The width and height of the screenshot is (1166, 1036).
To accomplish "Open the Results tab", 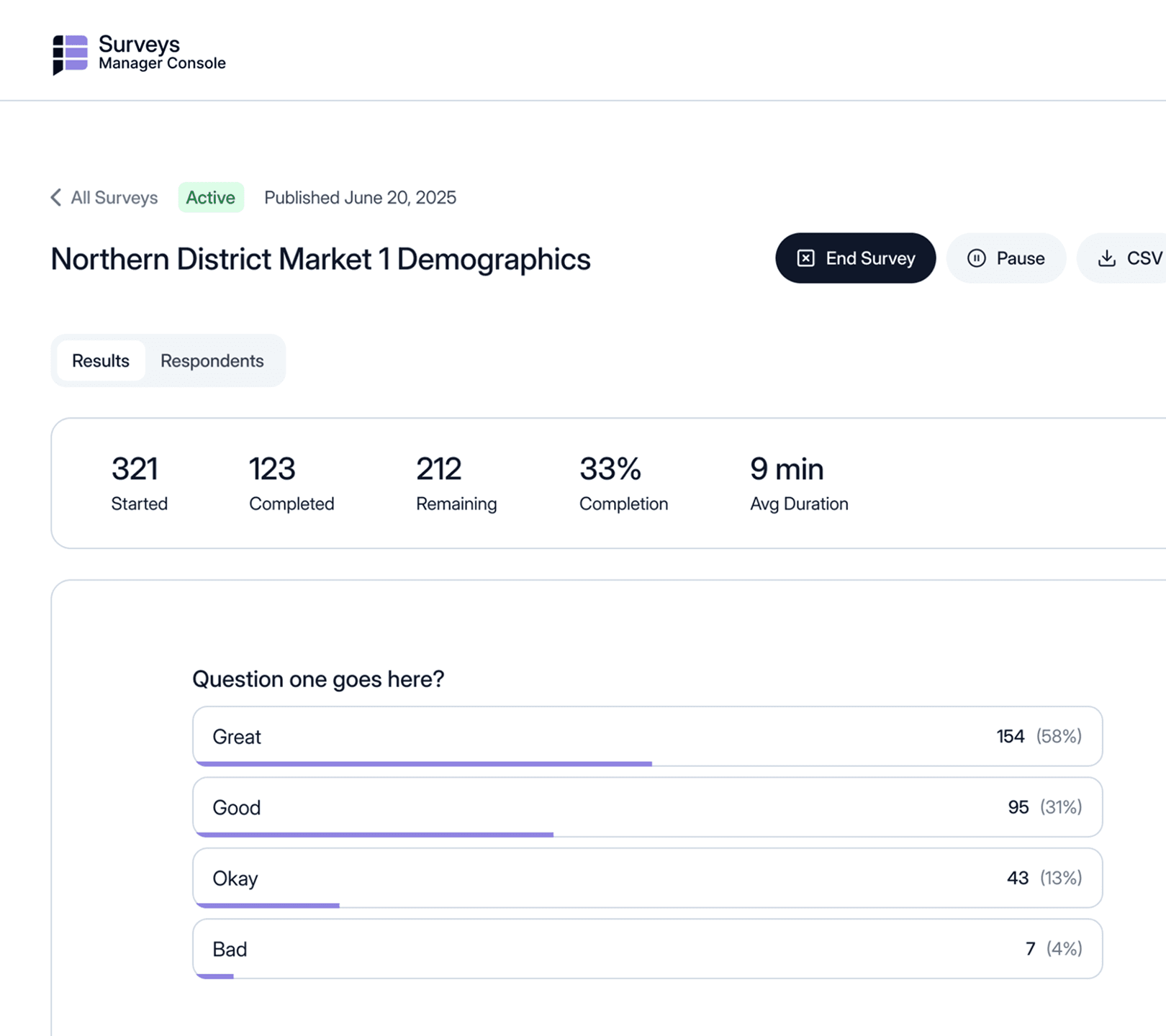I will [x=101, y=360].
